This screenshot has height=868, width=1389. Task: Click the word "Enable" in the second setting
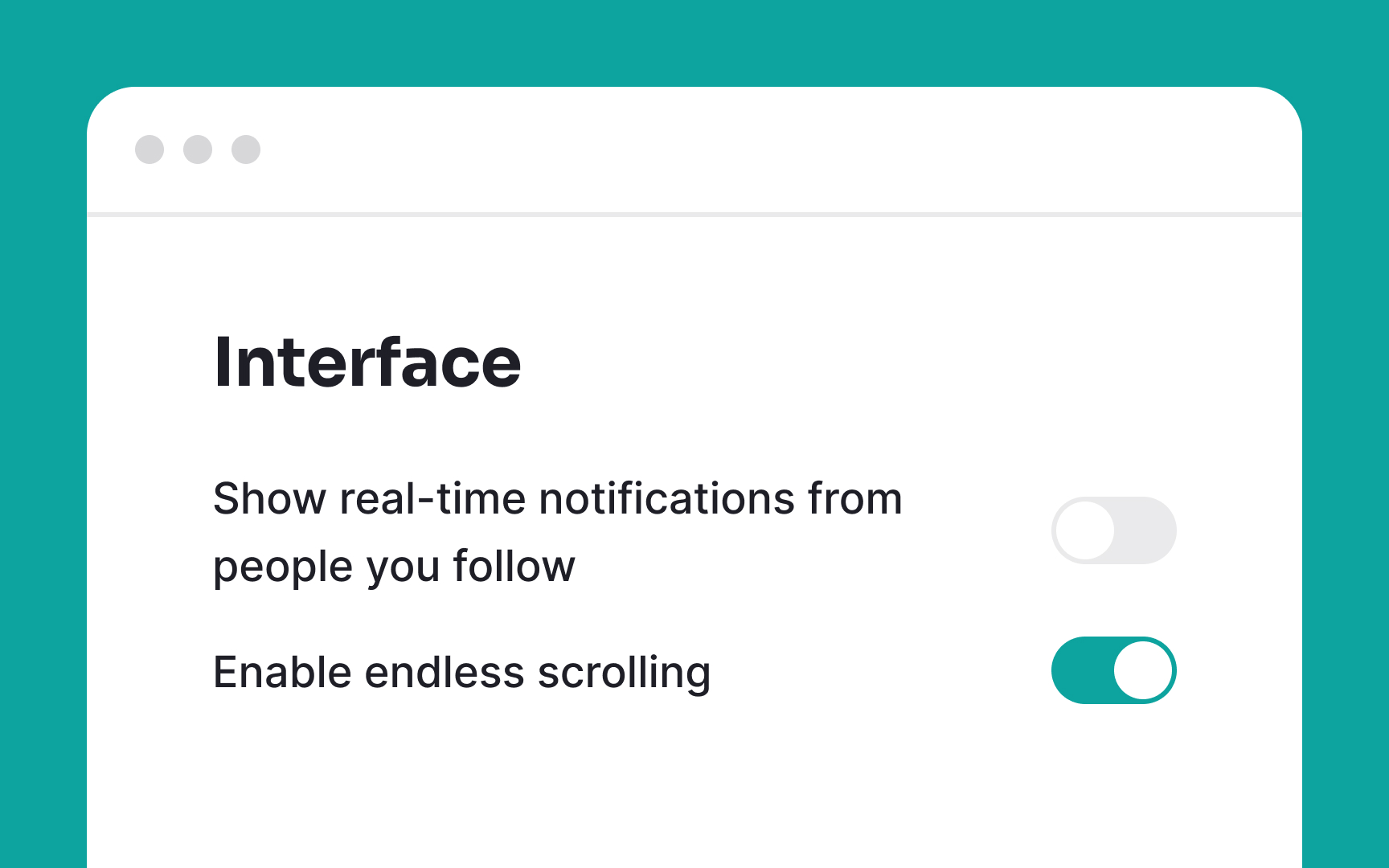click(x=283, y=672)
